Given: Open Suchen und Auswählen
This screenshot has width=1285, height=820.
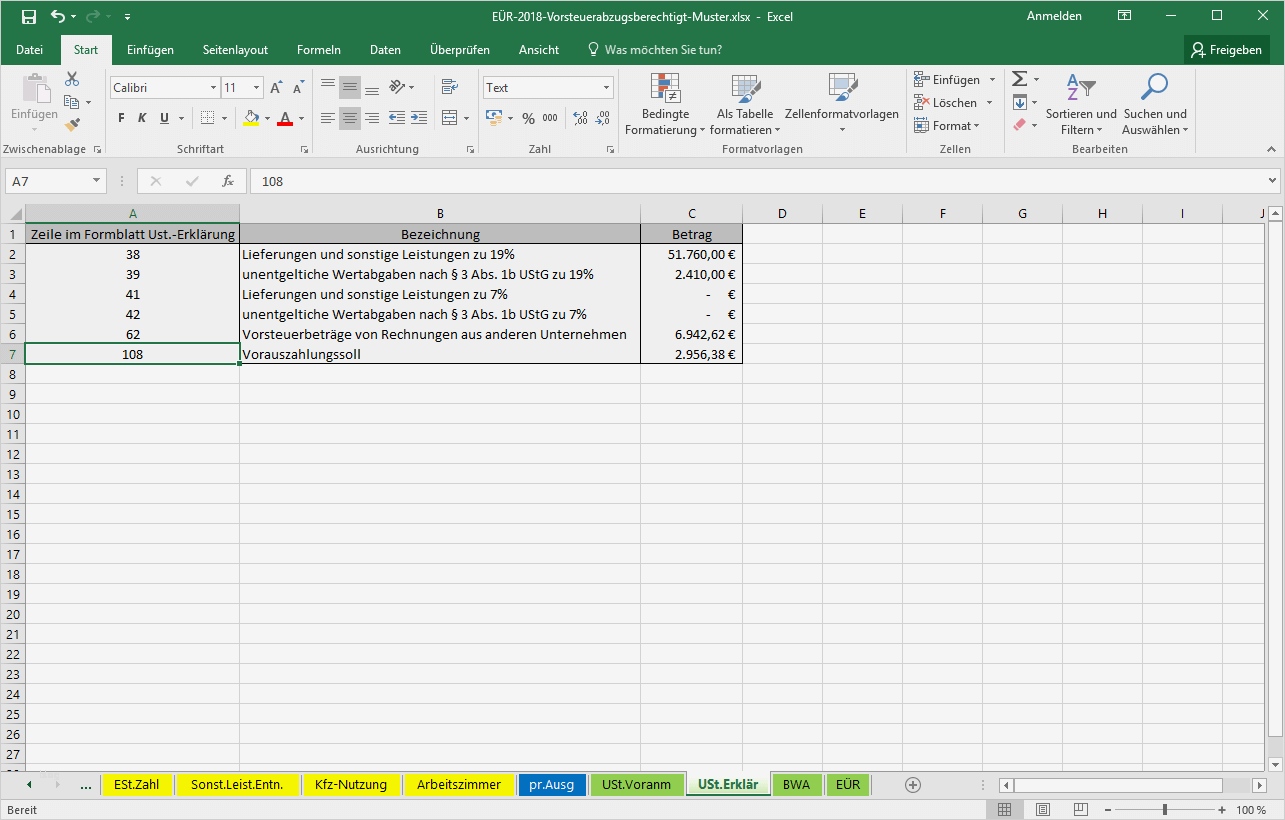Looking at the screenshot, I should point(1155,105).
